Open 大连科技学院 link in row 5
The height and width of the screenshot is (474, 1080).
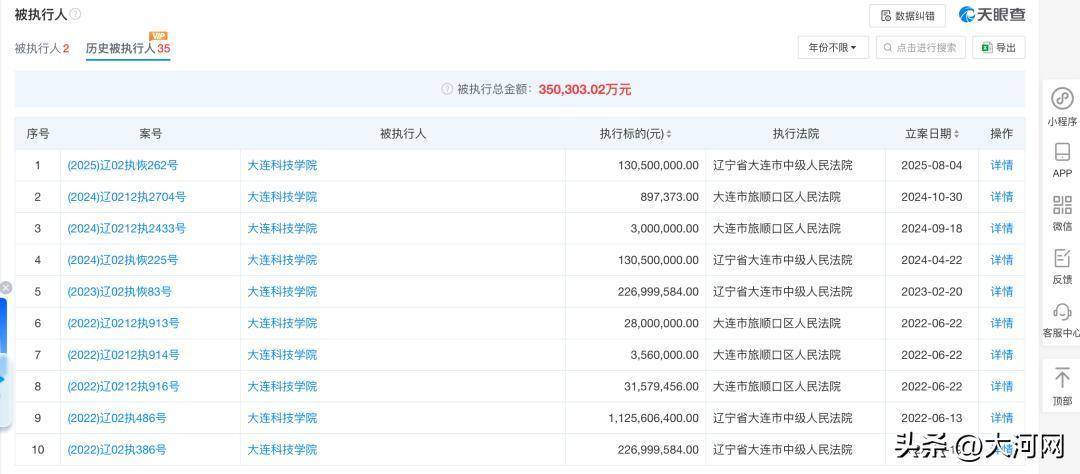[x=282, y=292]
